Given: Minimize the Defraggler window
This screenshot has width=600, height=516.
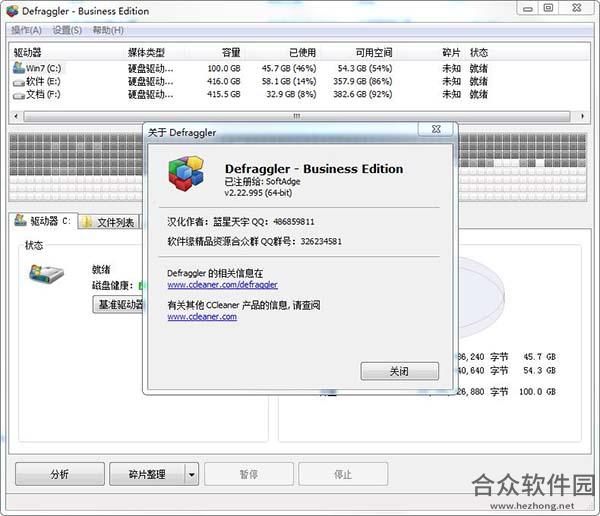Looking at the screenshot, I should 528,8.
